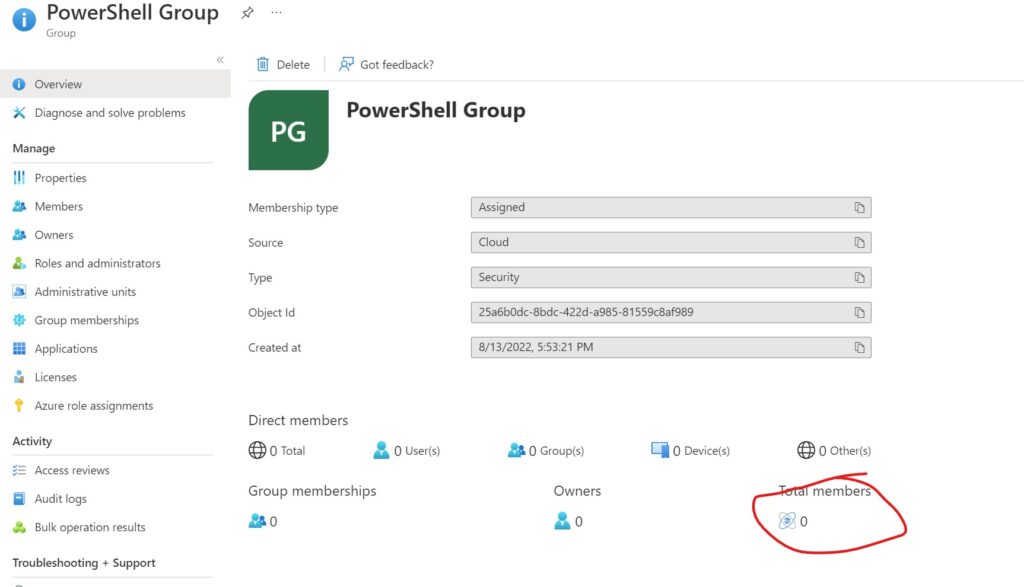Click the Overview info icon in sidebar
This screenshot has width=1024, height=587.
point(19,84)
